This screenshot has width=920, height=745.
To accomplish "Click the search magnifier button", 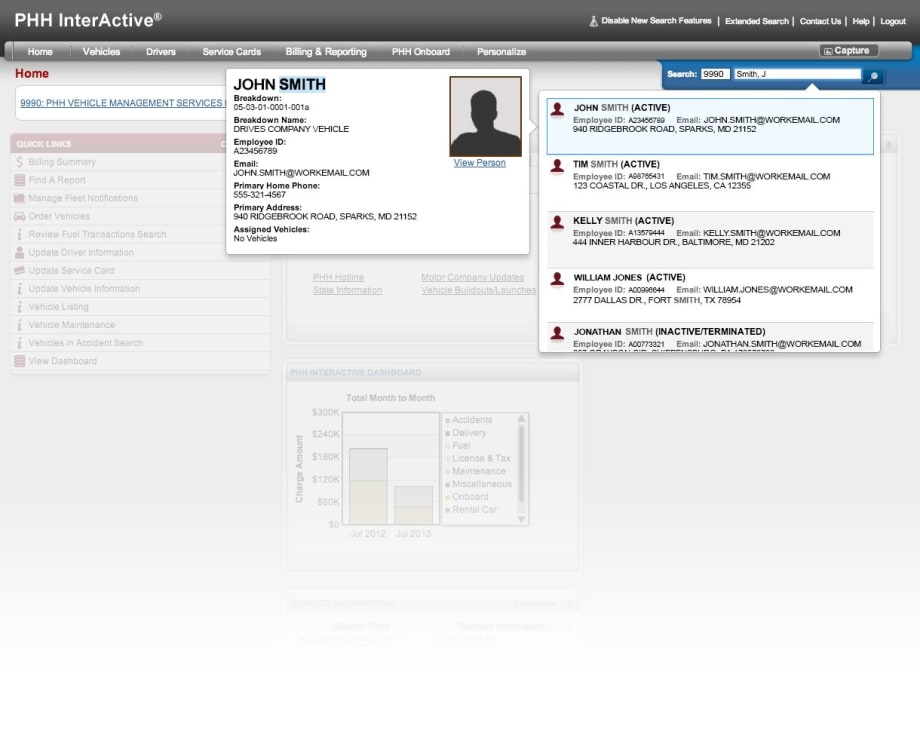I will [x=873, y=76].
